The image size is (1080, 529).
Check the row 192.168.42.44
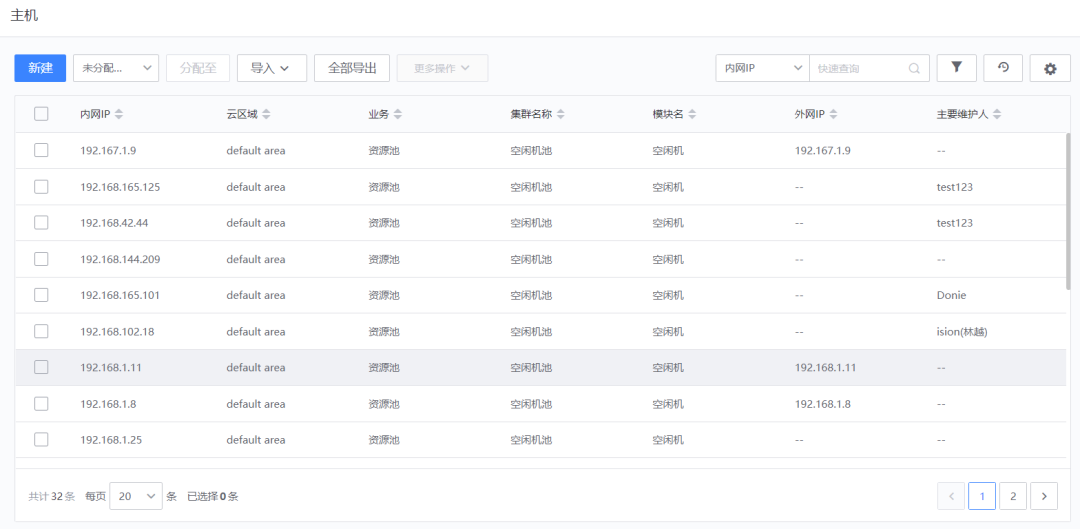[x=41, y=222]
